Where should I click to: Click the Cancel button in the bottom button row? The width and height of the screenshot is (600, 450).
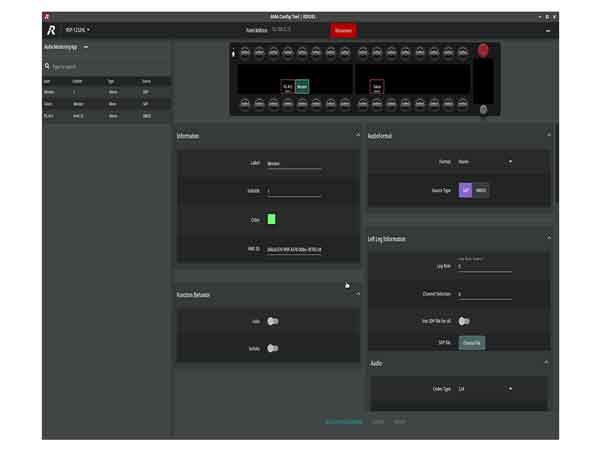(378, 422)
